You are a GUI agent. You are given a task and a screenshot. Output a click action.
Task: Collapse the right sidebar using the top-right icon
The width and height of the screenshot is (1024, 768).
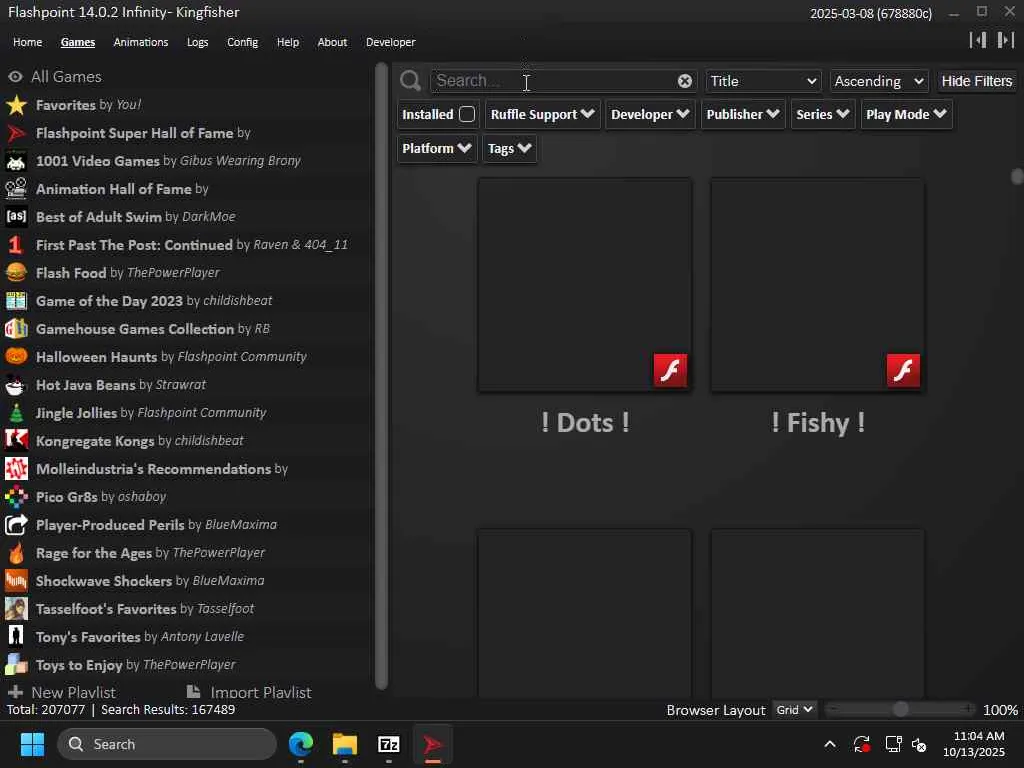(x=1005, y=40)
